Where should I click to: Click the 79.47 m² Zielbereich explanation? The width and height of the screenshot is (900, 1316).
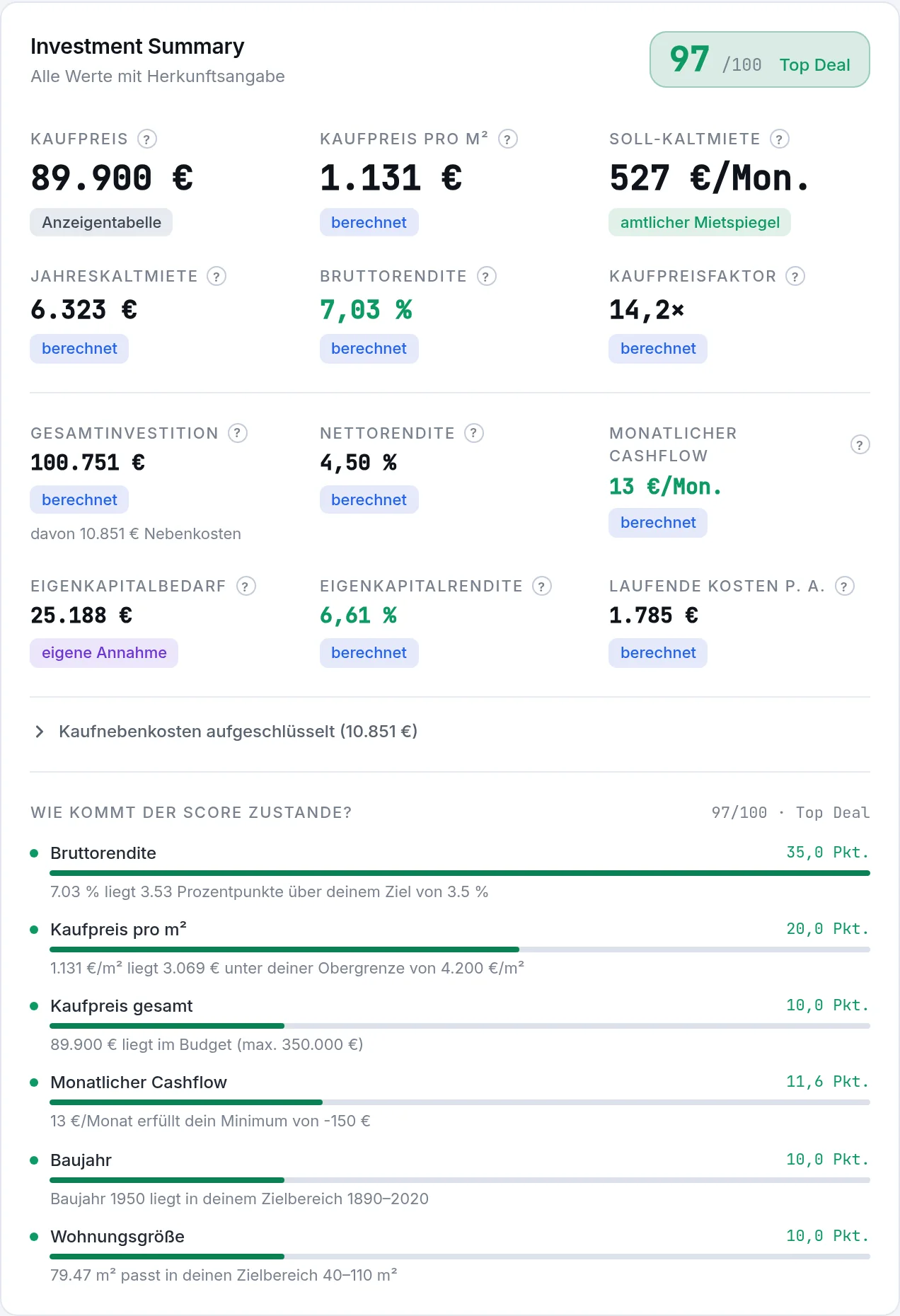(224, 1275)
